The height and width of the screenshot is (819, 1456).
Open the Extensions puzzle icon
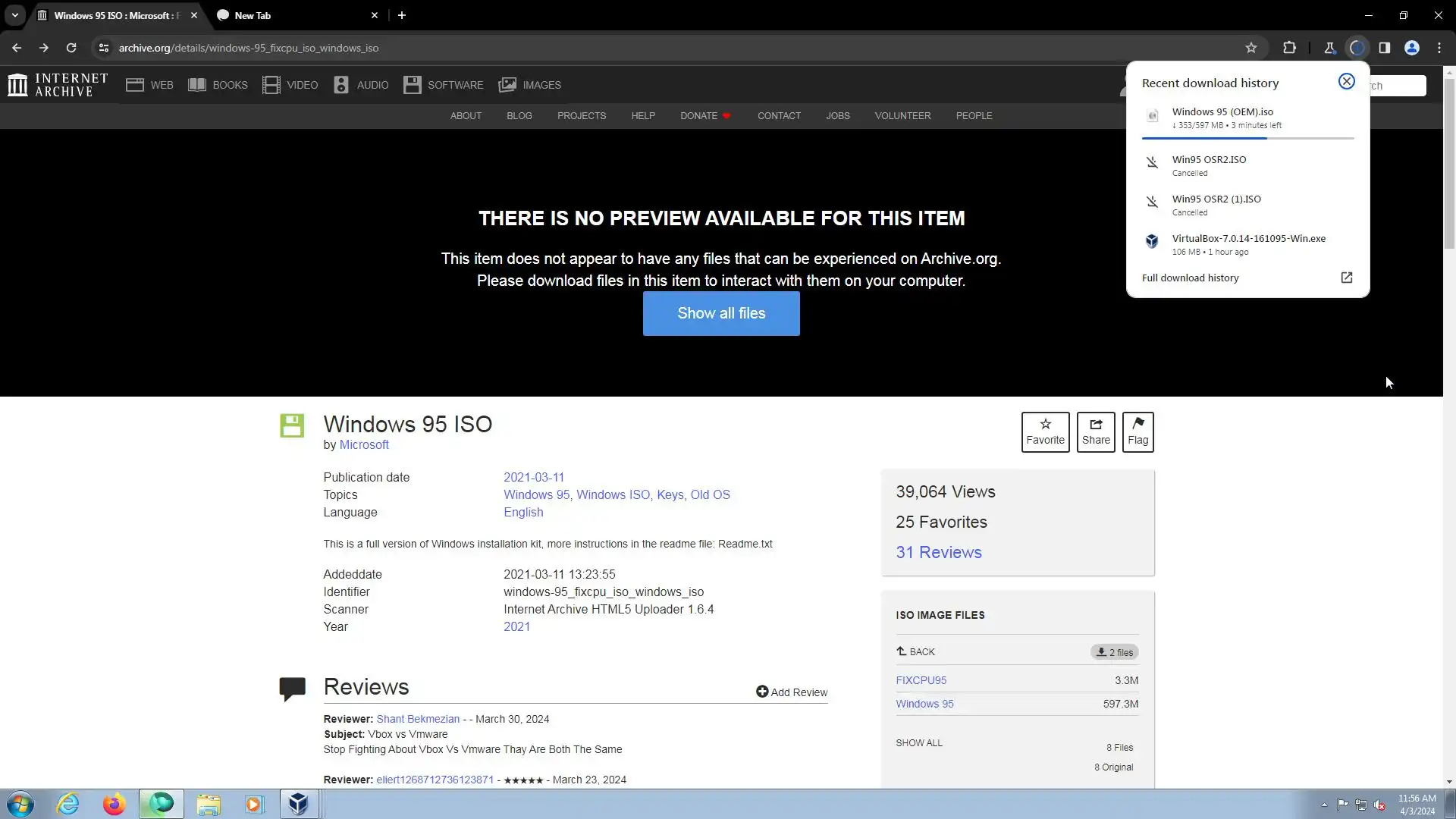pyautogui.click(x=1289, y=48)
